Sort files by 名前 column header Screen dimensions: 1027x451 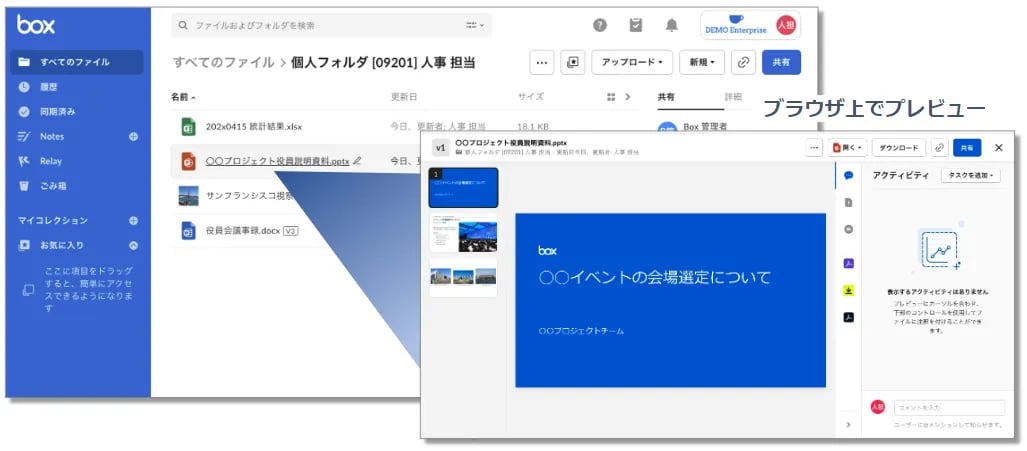[183, 97]
